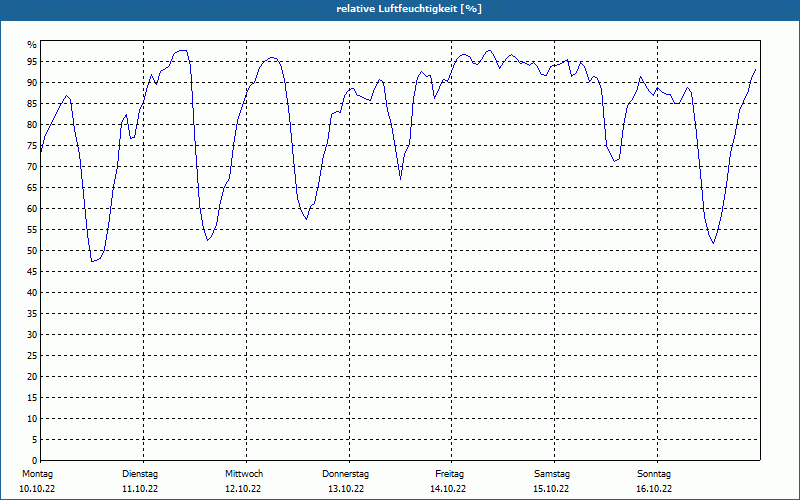Click the date label 16.10.22
The height and width of the screenshot is (500, 800).
654,489
